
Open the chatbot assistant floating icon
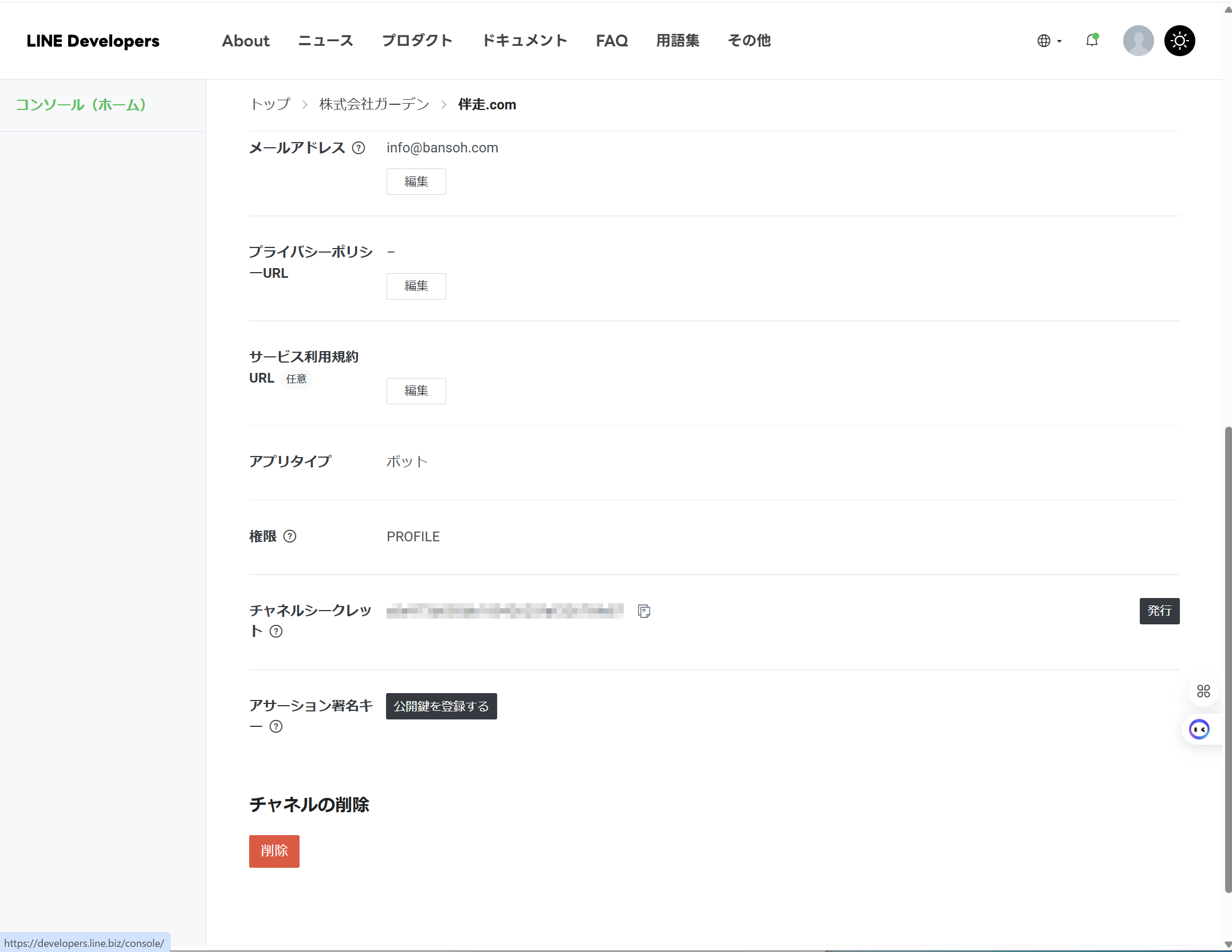(1199, 730)
